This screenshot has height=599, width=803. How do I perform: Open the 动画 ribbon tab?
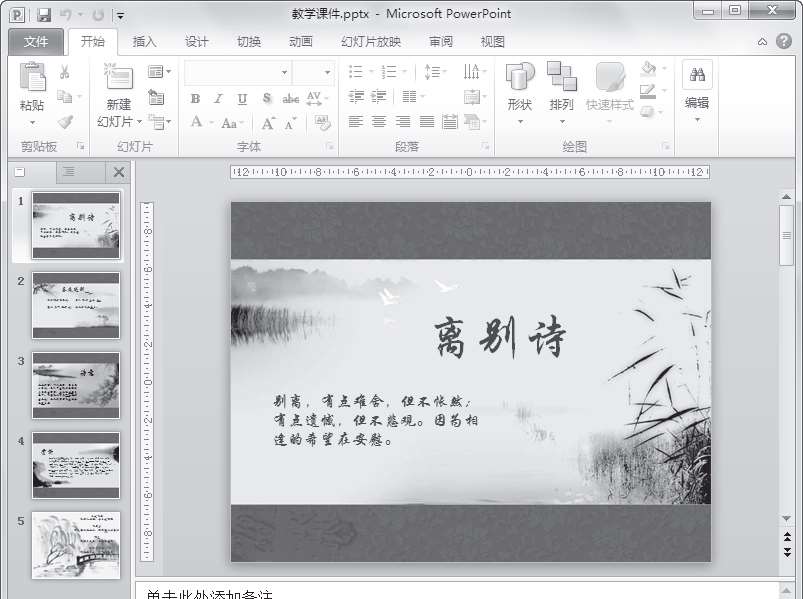[300, 42]
